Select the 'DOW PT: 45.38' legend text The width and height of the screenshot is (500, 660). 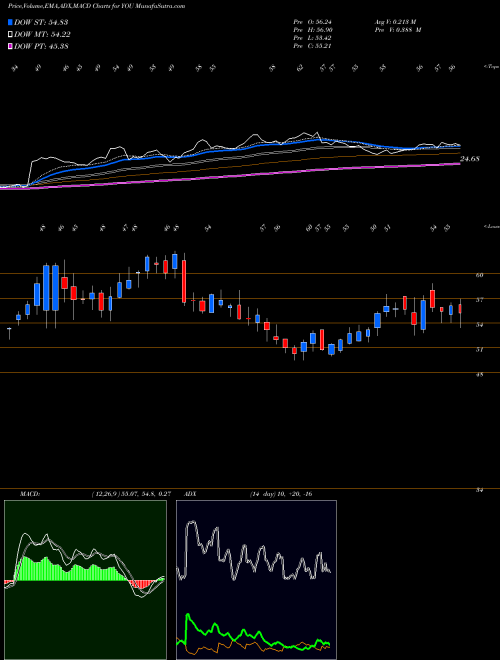point(41,46)
